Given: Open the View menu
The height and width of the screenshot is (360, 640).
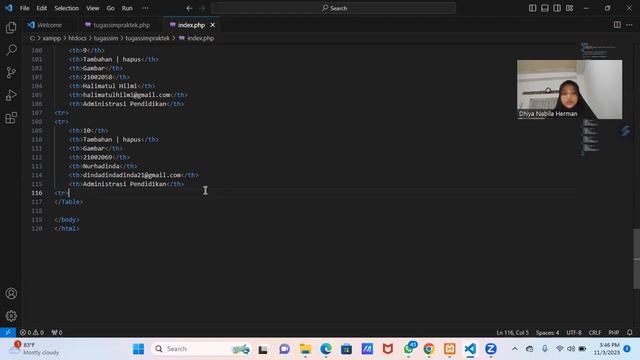Looking at the screenshot, I should [93, 8].
